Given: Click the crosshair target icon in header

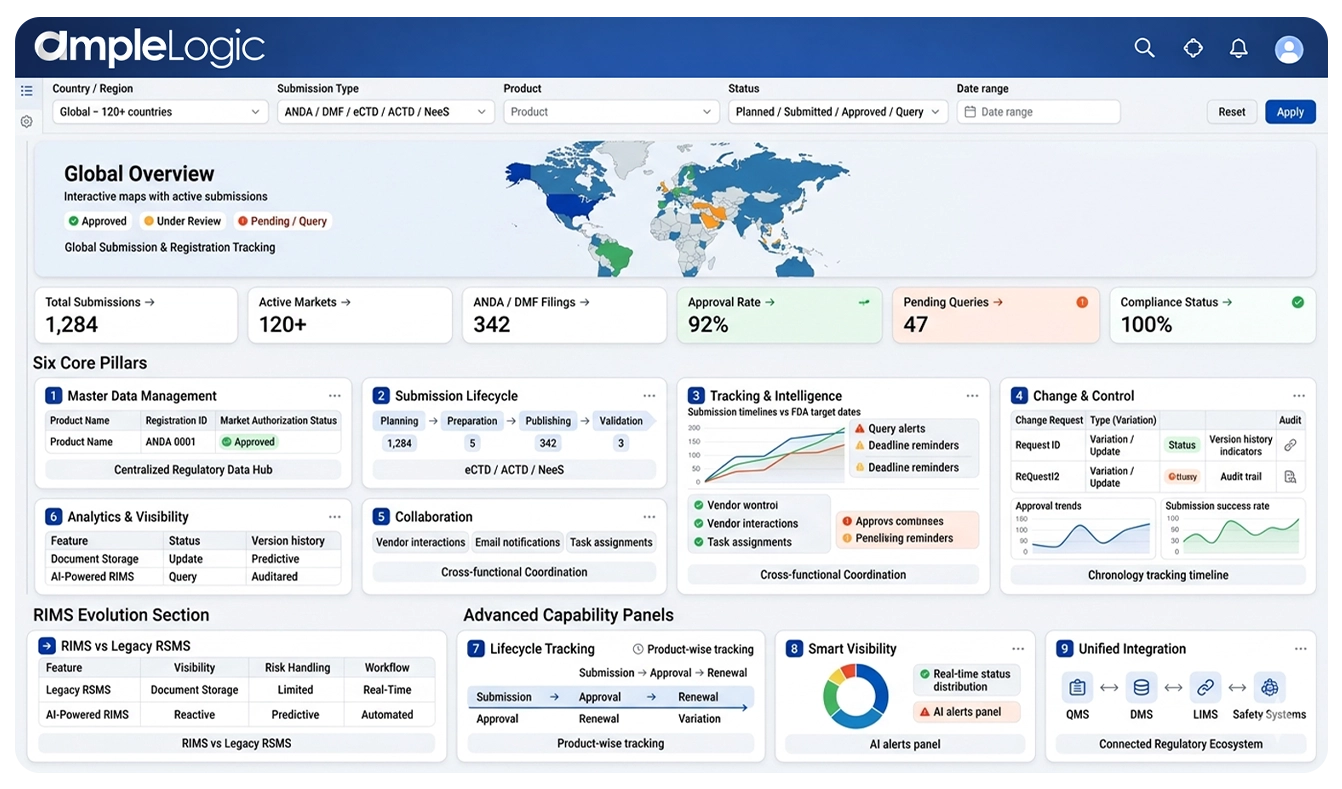Looking at the screenshot, I should click(x=1192, y=48).
